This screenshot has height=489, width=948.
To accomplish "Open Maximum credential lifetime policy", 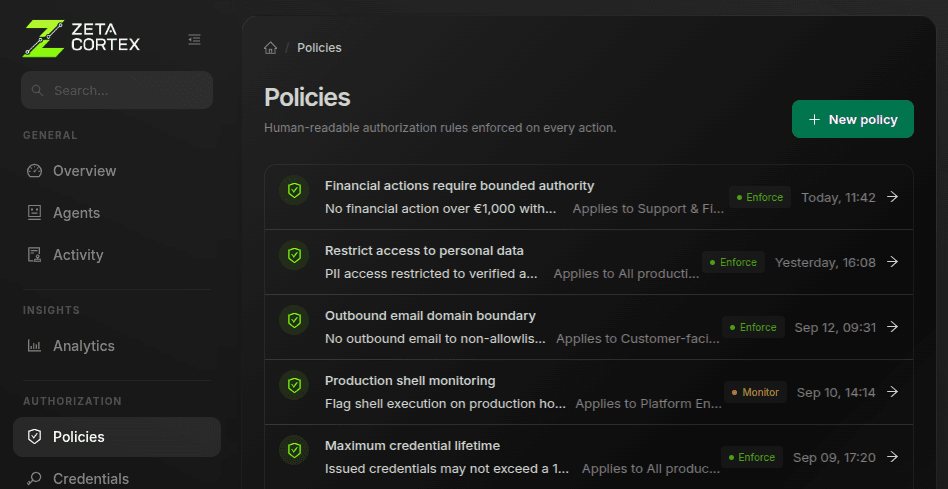I will [x=588, y=457].
